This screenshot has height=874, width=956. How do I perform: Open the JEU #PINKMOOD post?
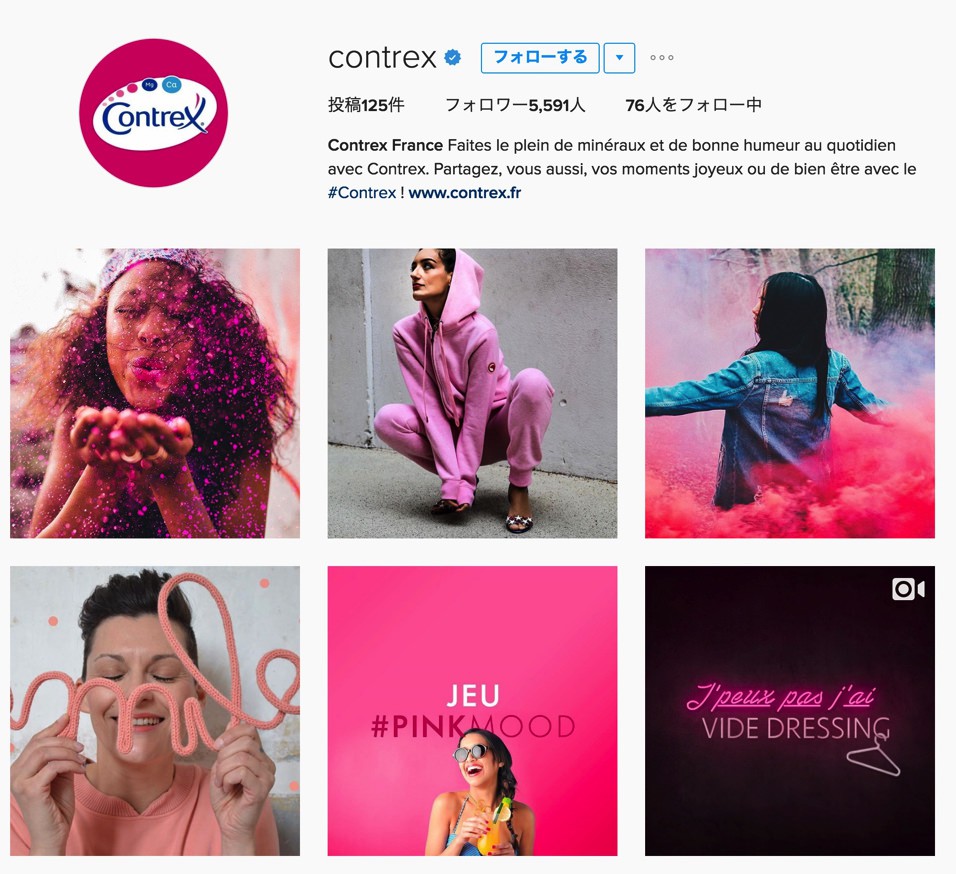click(x=473, y=711)
